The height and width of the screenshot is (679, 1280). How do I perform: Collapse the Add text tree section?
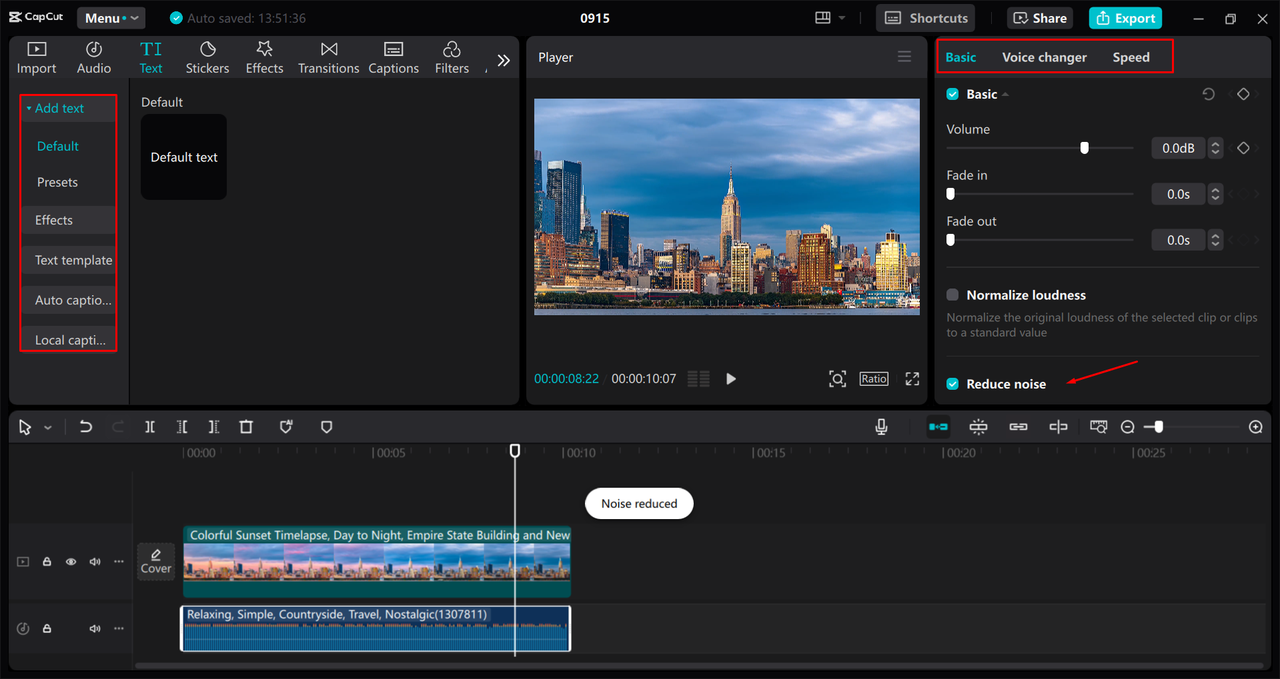pyautogui.click(x=29, y=108)
